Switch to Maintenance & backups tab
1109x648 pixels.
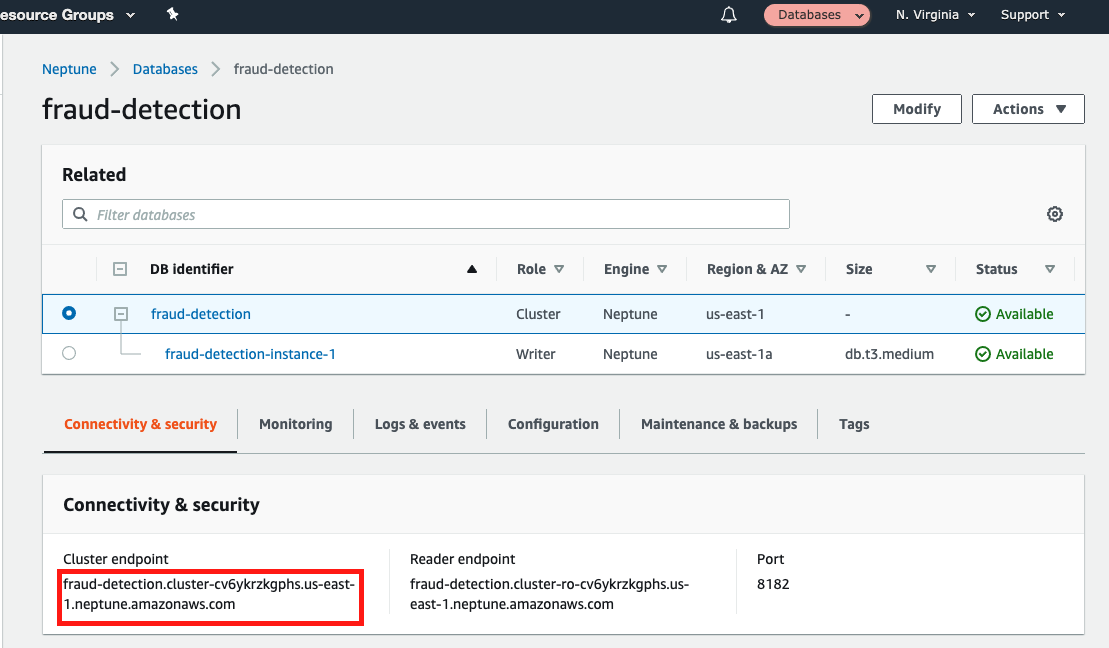tap(719, 424)
